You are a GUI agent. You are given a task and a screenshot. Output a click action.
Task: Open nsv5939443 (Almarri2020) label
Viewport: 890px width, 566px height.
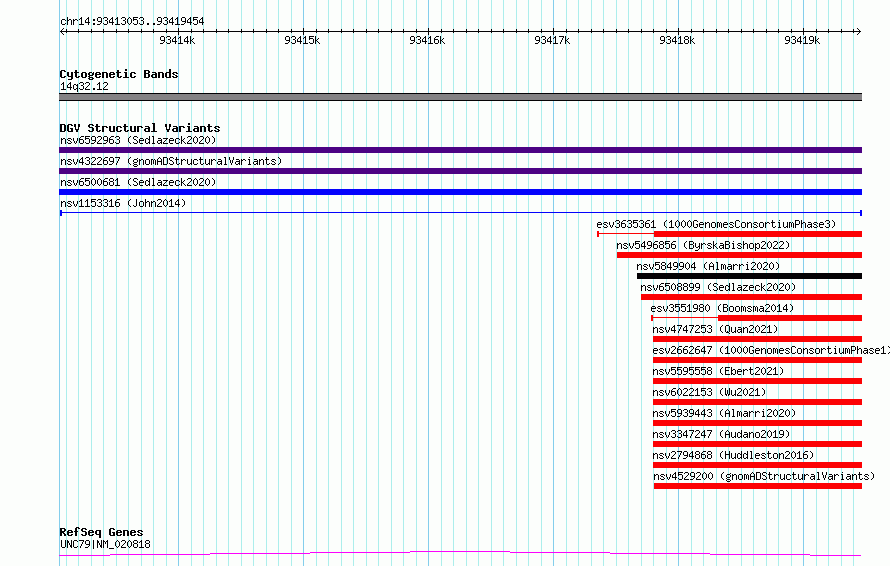point(724,413)
